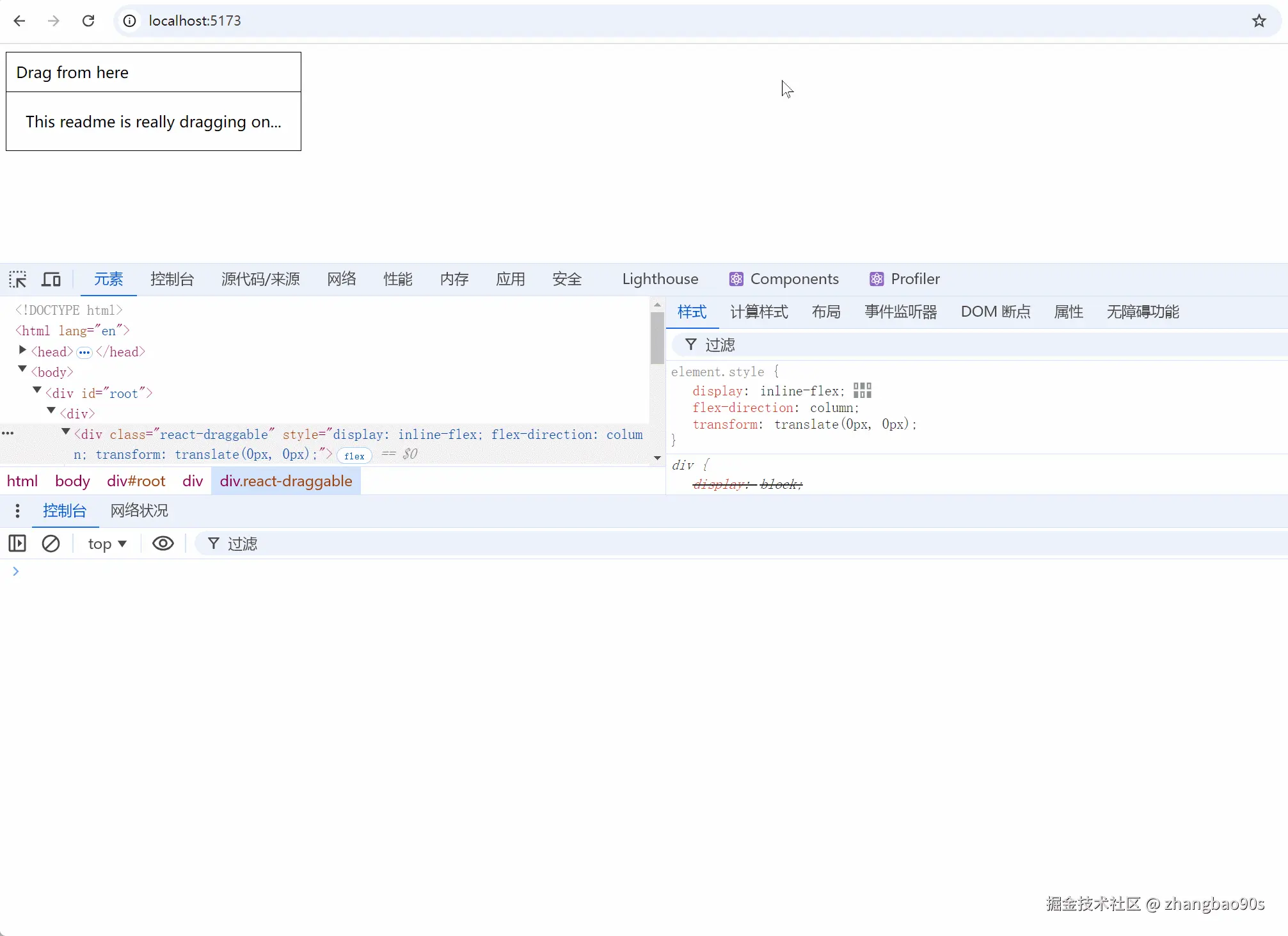The height and width of the screenshot is (936, 1288).
Task: Click site information icon in address bar
Action: click(x=130, y=20)
